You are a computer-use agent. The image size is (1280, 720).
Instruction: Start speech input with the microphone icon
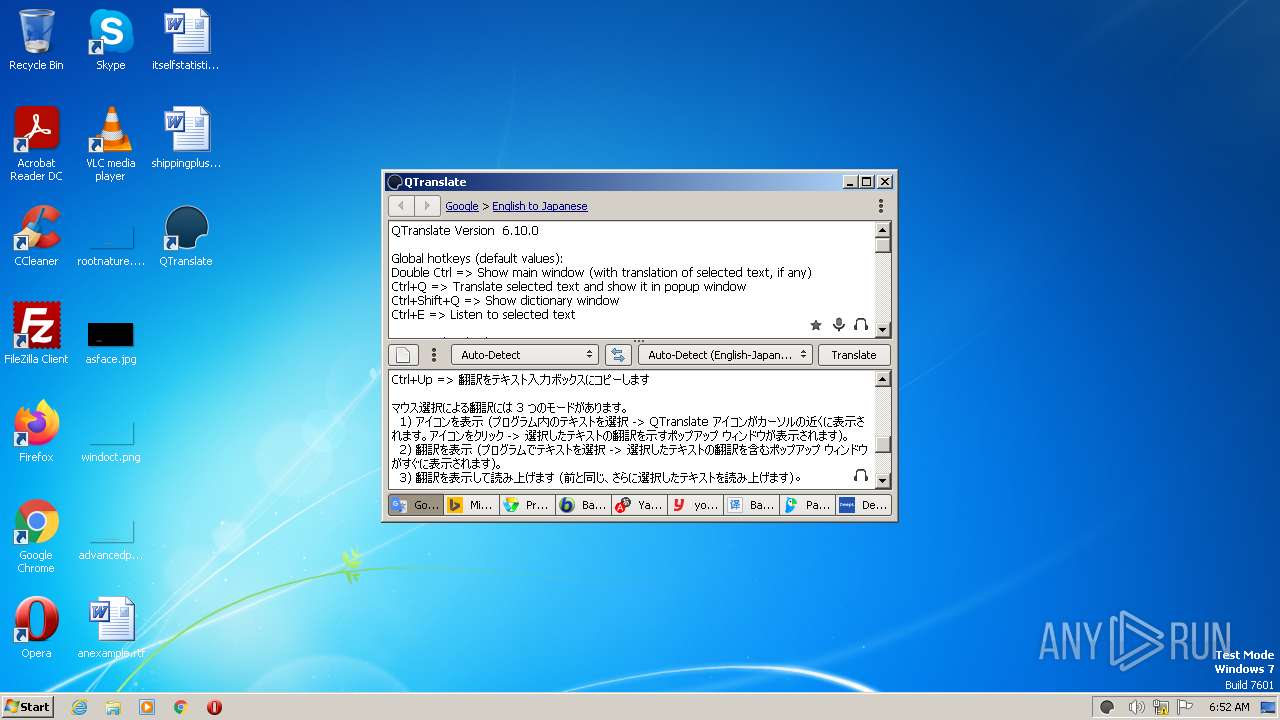(x=839, y=325)
